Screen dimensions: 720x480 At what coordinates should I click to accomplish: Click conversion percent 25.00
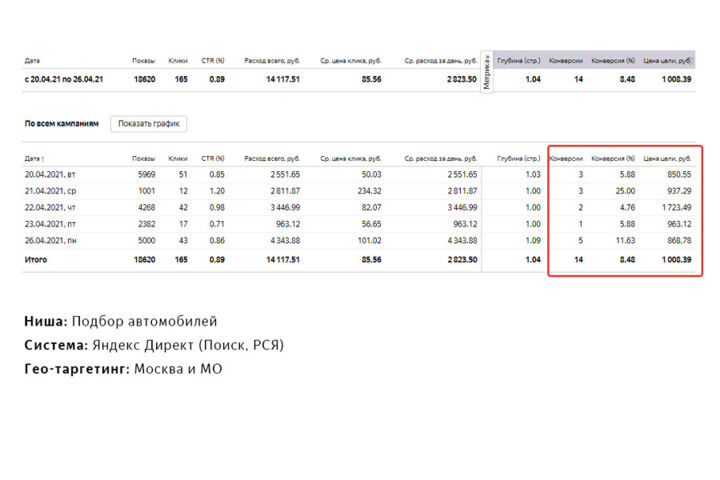point(625,191)
